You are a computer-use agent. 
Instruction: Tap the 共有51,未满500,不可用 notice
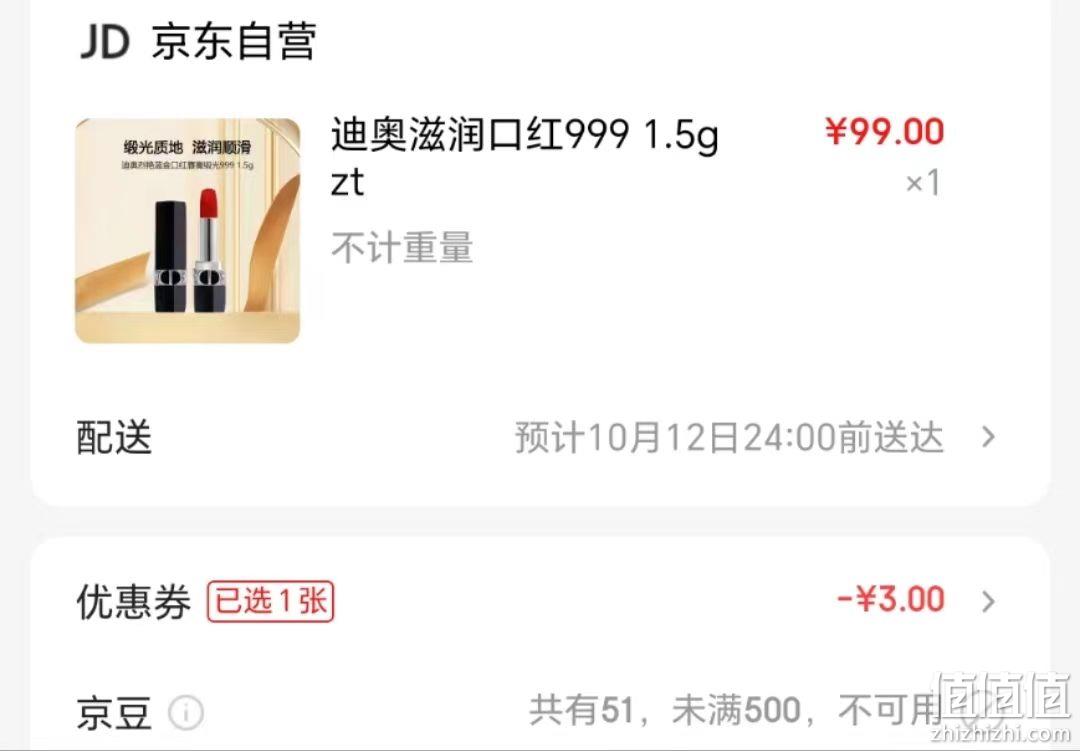tap(735, 710)
